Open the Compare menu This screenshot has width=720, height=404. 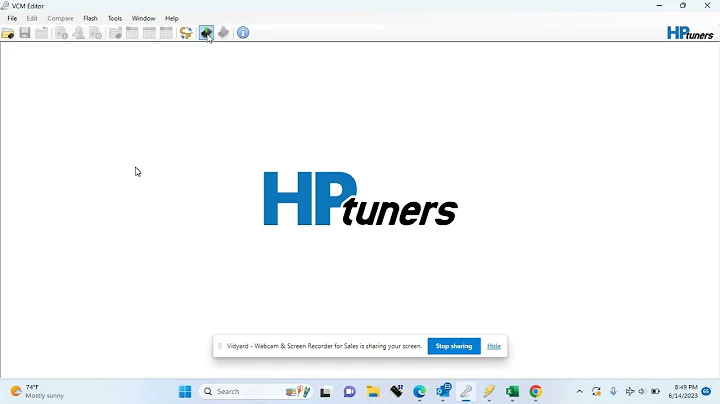[x=61, y=18]
